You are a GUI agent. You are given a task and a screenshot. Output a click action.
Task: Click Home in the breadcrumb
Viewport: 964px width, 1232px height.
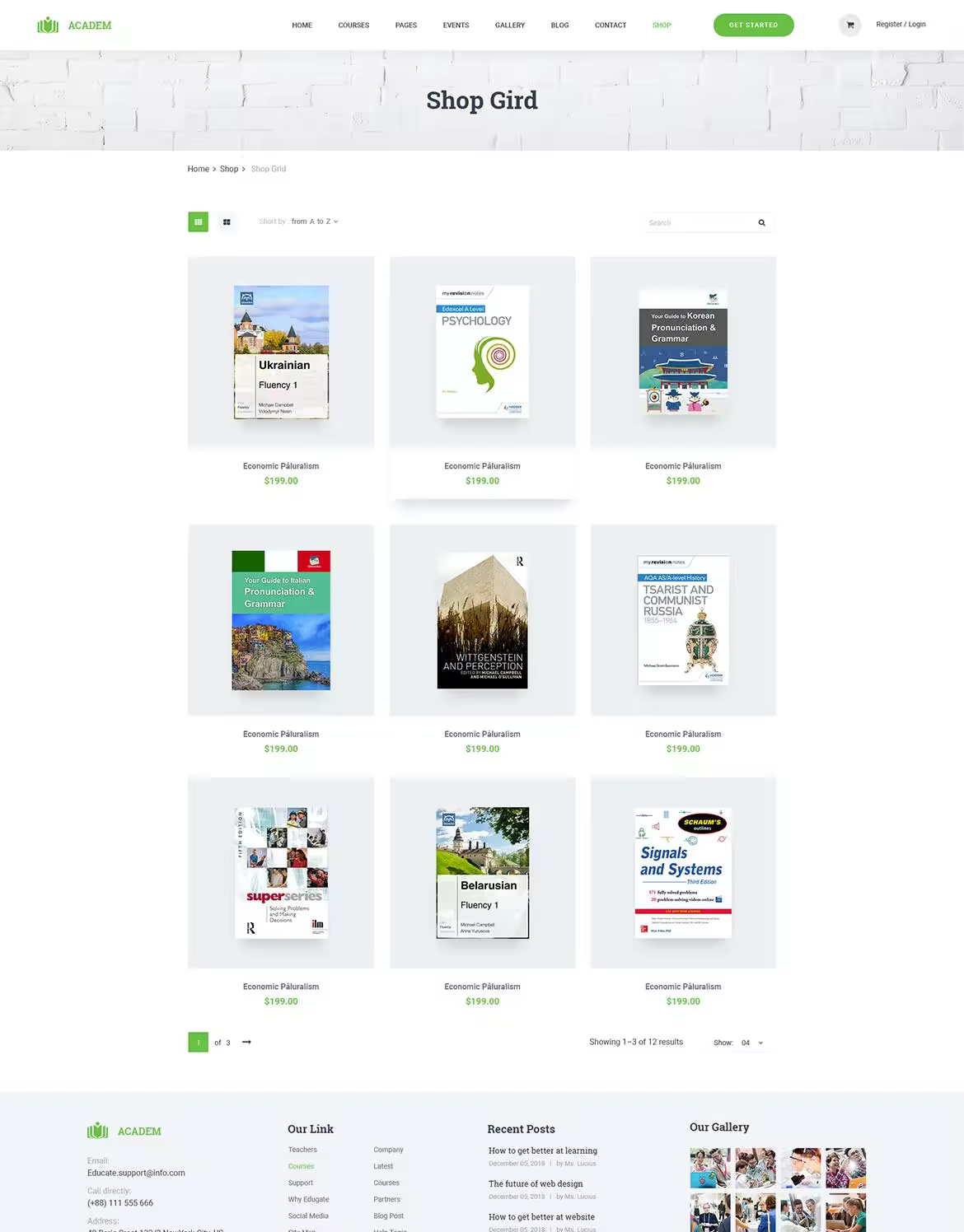[x=198, y=169]
